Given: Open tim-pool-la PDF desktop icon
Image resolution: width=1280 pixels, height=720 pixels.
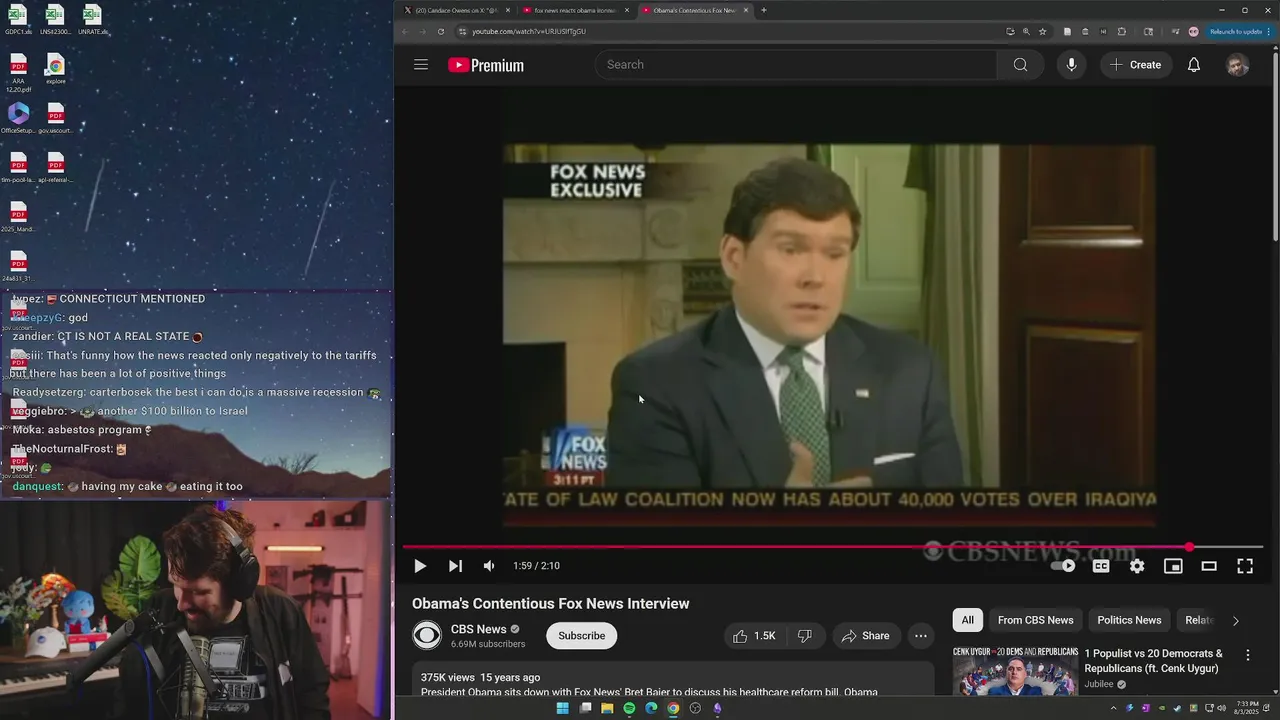Looking at the screenshot, I should 18,167.
